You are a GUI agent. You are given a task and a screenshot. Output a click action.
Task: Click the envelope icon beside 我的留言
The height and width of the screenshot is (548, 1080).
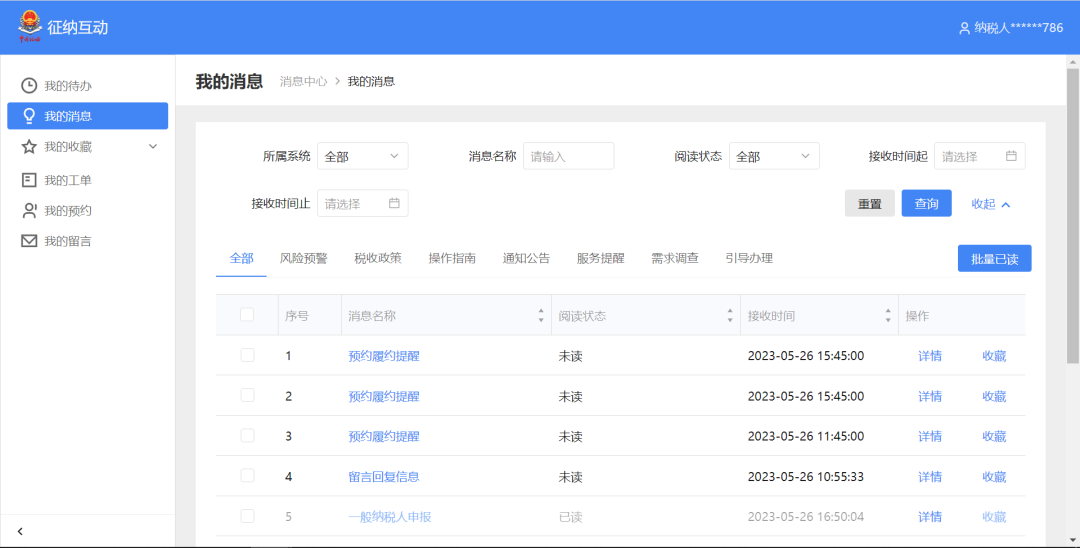tap(29, 241)
